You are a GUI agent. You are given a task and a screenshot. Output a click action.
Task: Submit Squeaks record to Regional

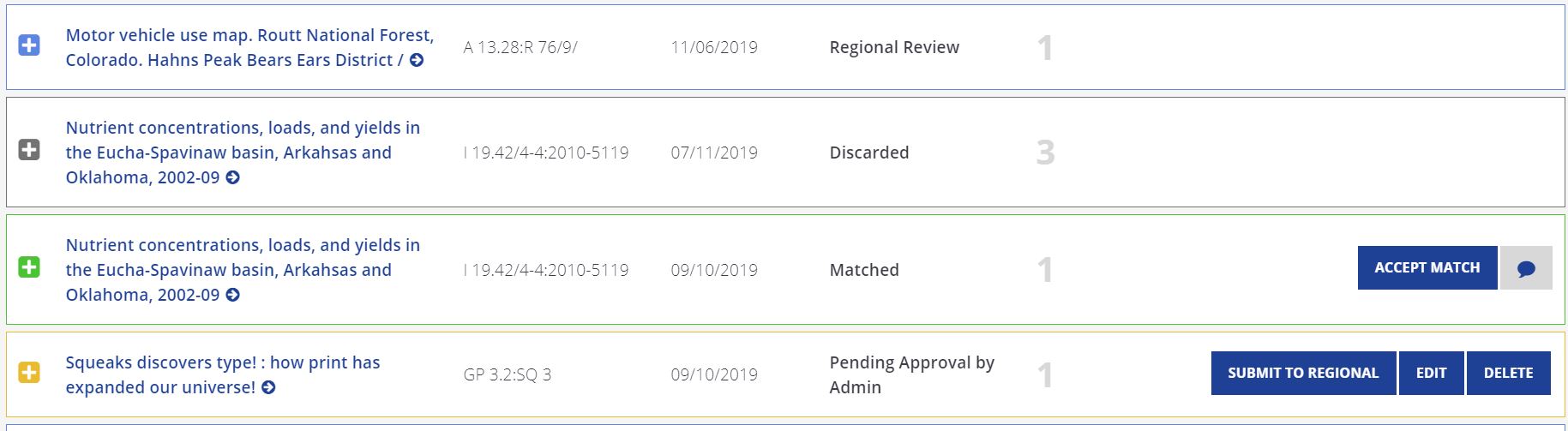click(1303, 373)
